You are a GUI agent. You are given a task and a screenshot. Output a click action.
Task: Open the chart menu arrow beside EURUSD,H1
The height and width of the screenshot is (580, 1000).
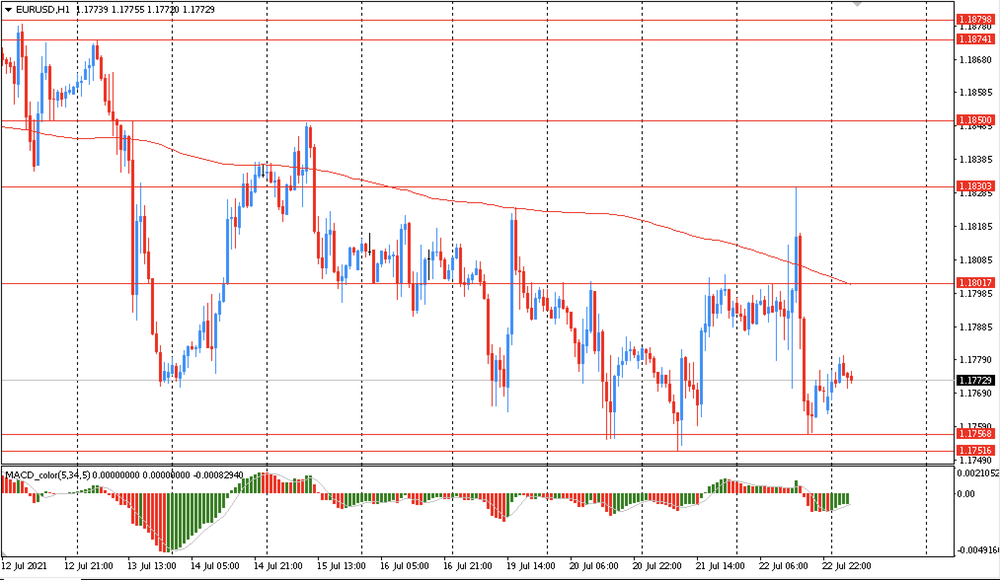point(8,10)
